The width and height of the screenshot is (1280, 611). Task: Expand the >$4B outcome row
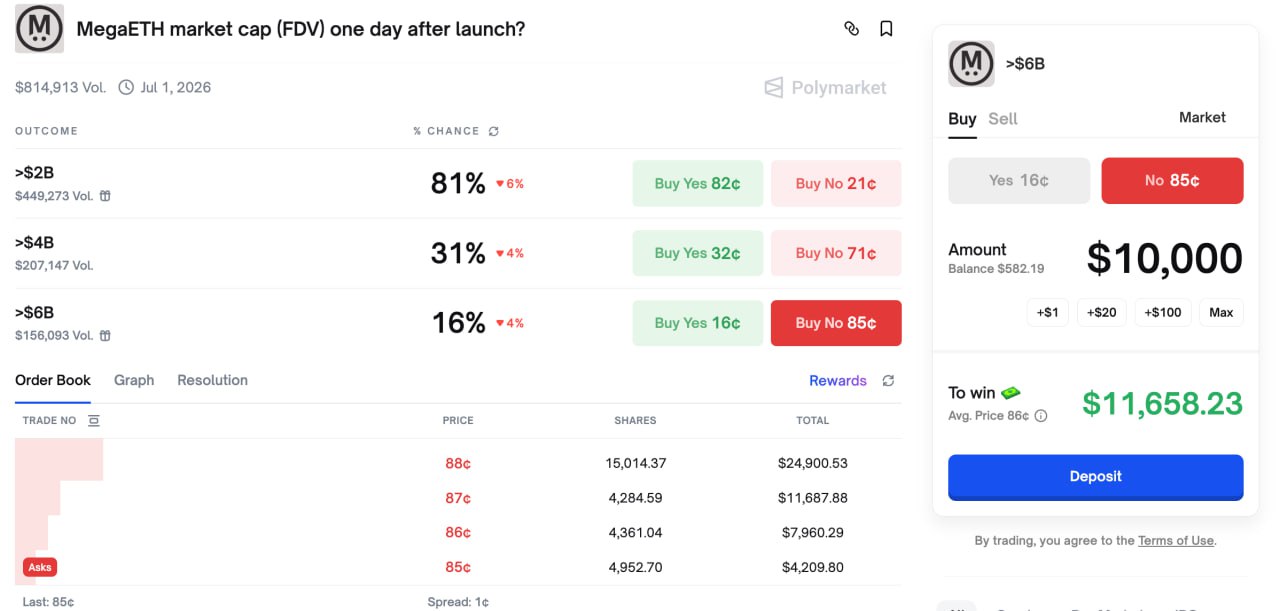click(200, 253)
